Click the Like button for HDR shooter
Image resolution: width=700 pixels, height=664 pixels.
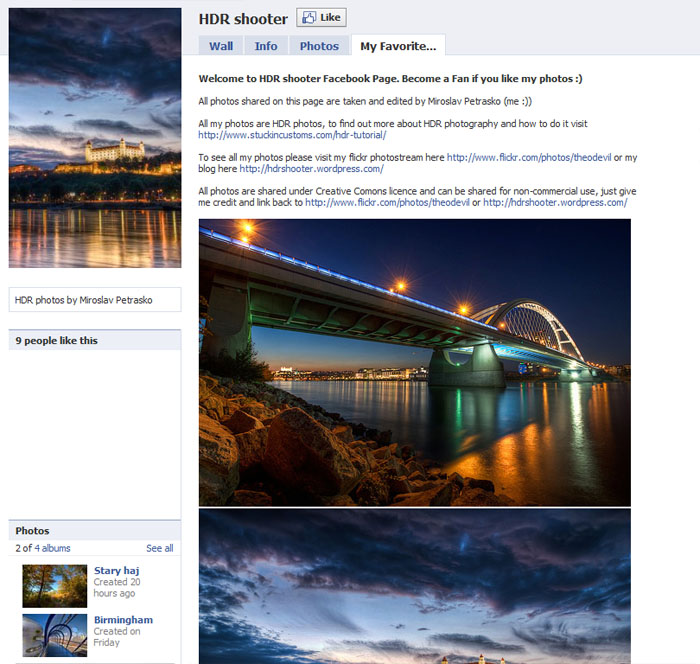tap(321, 17)
